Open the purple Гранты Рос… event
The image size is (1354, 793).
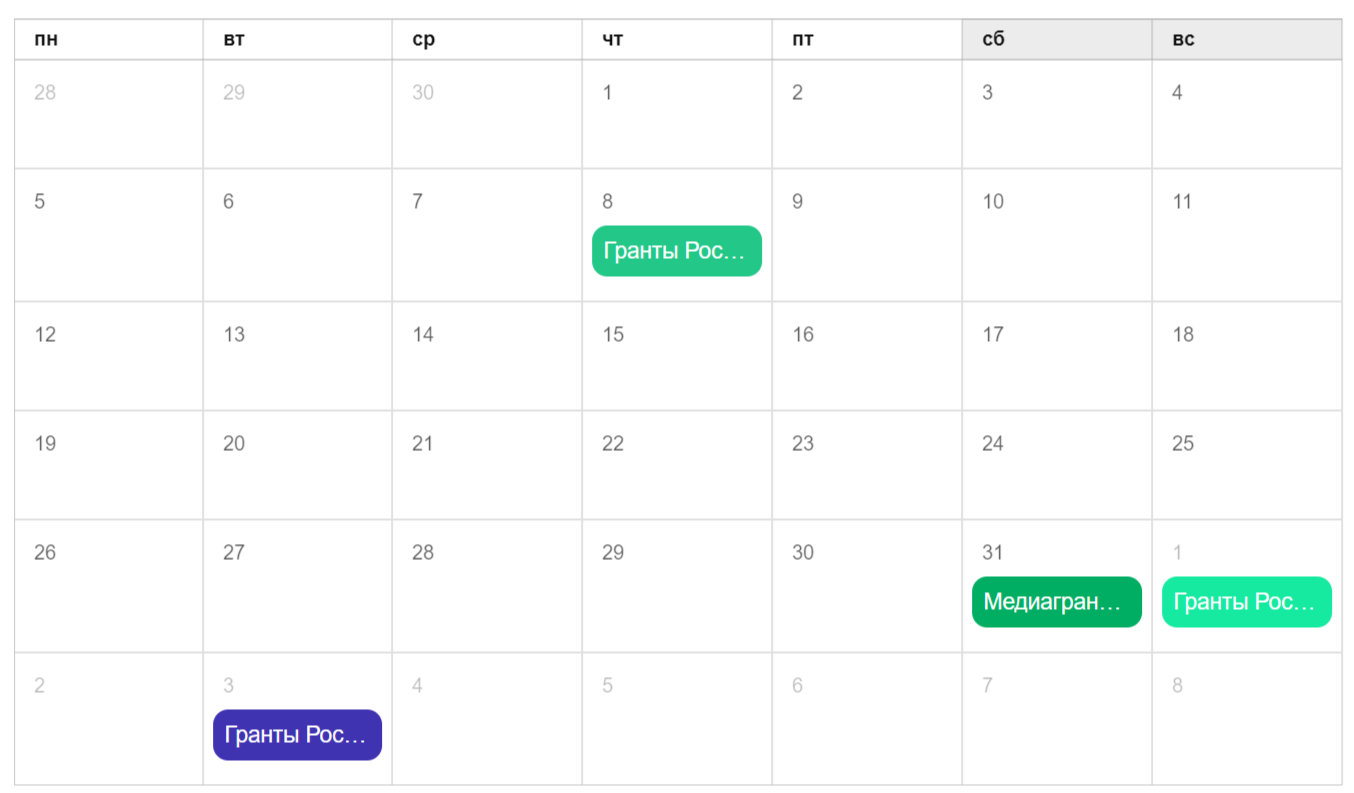pos(297,735)
